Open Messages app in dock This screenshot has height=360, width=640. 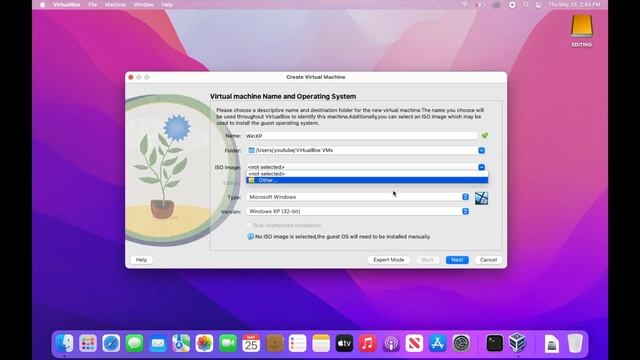click(134, 343)
